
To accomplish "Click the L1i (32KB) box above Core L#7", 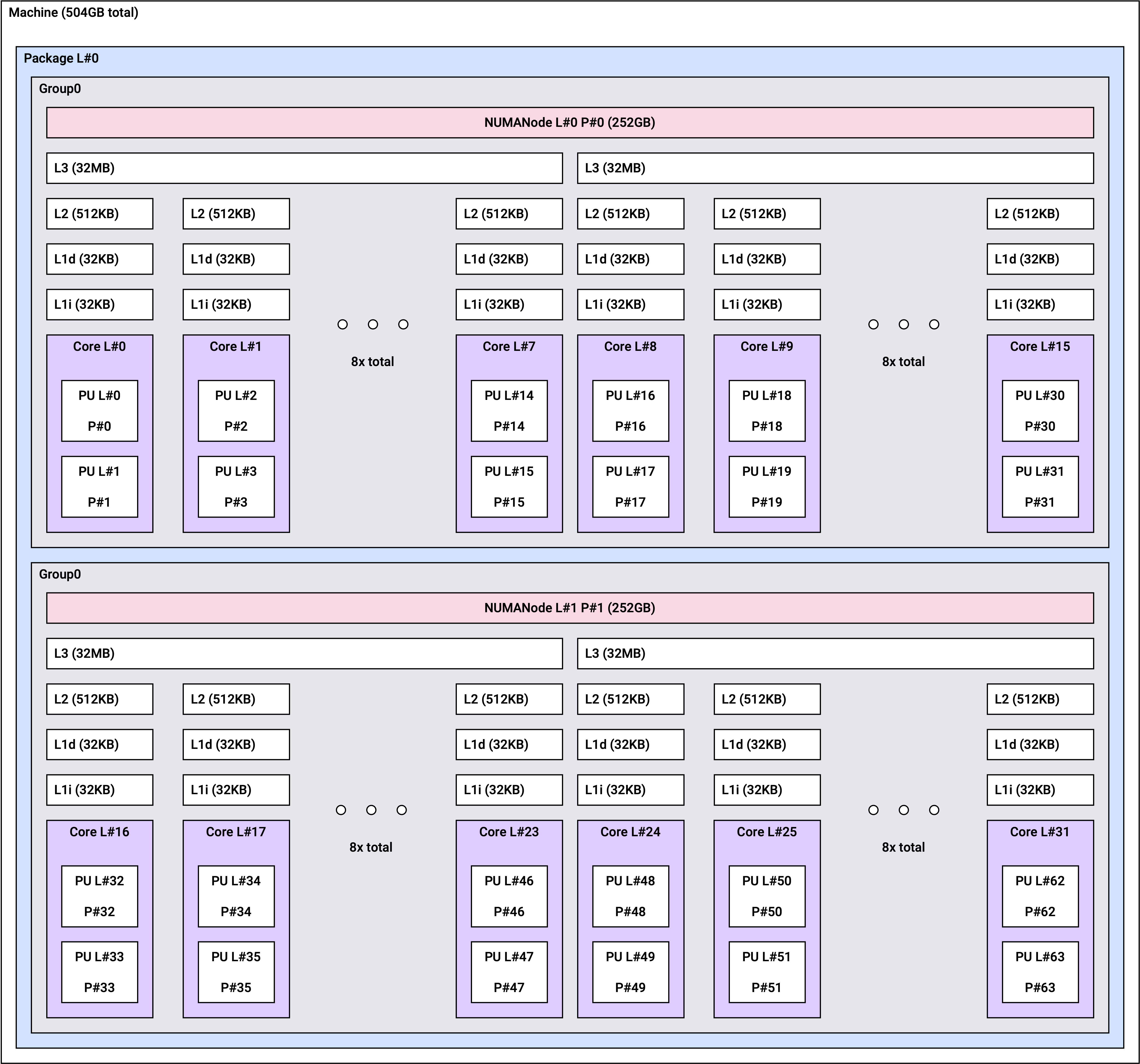I will pos(509,305).
